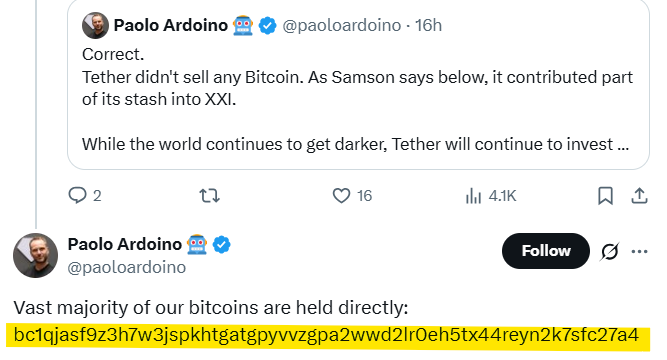Click the @paoloardoino handle in quoted tweet
Viewport: 667px width, 360px height.
coord(342,26)
